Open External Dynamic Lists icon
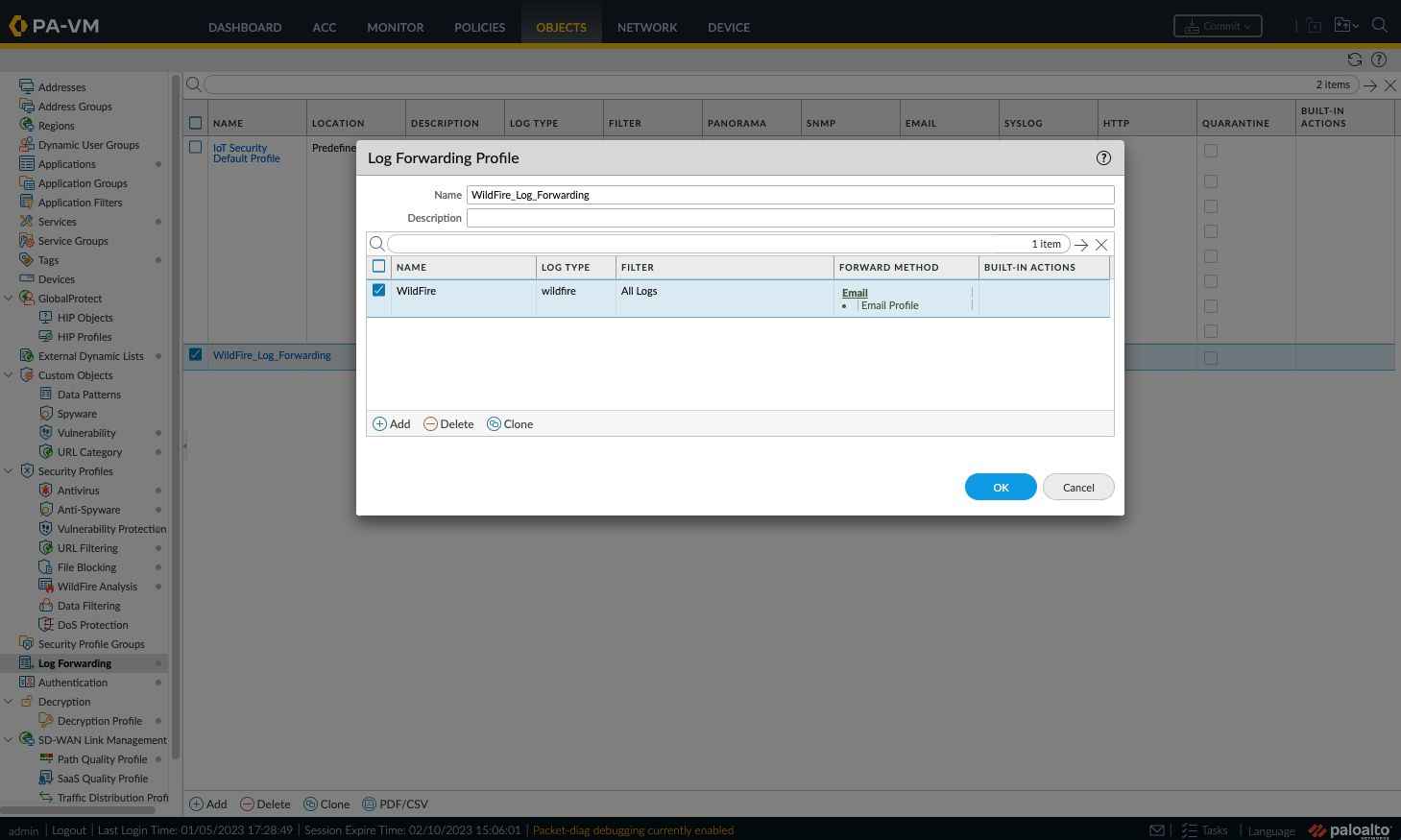 pyautogui.click(x=27, y=355)
